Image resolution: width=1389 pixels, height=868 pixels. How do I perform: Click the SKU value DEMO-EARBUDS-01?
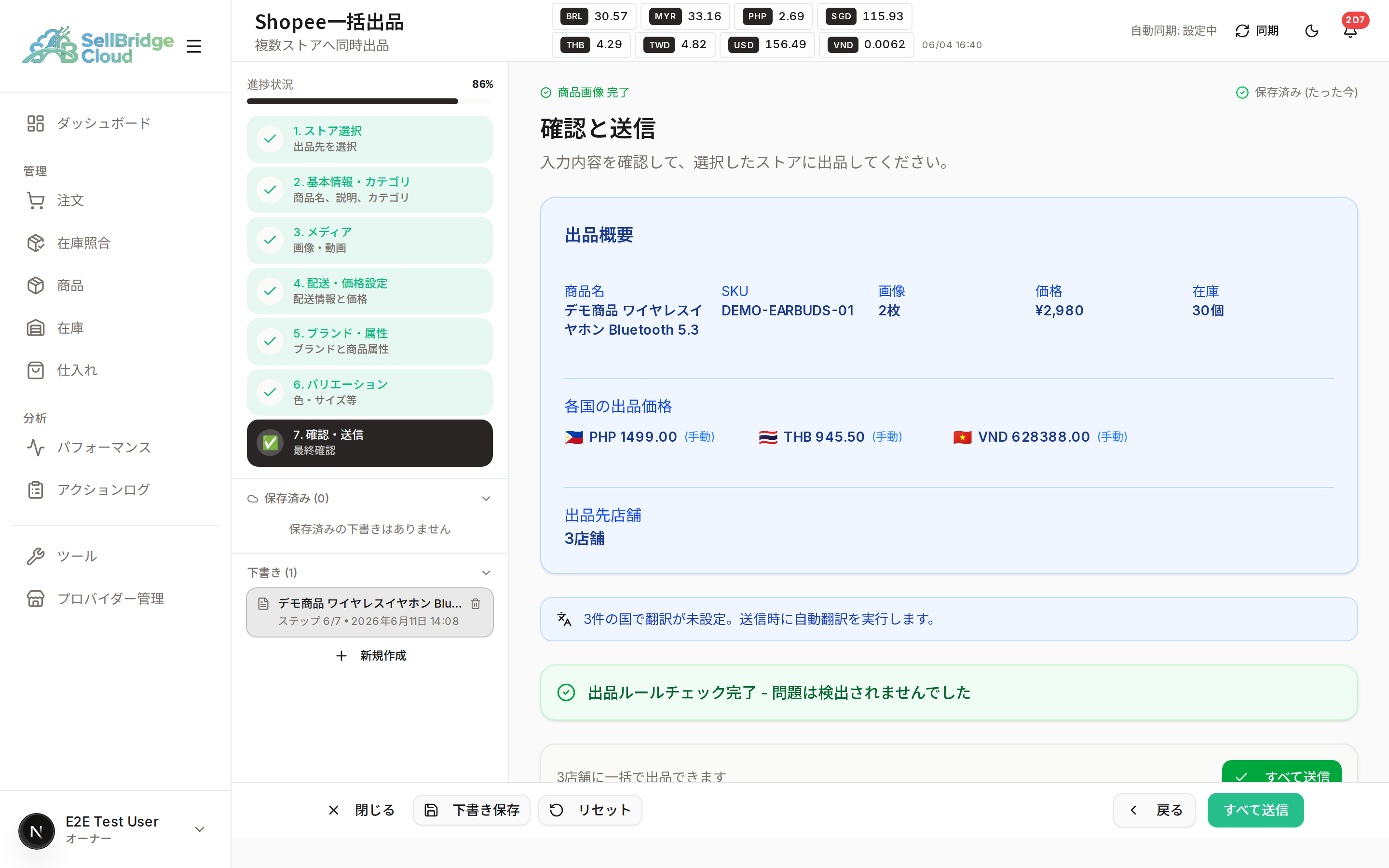click(788, 311)
